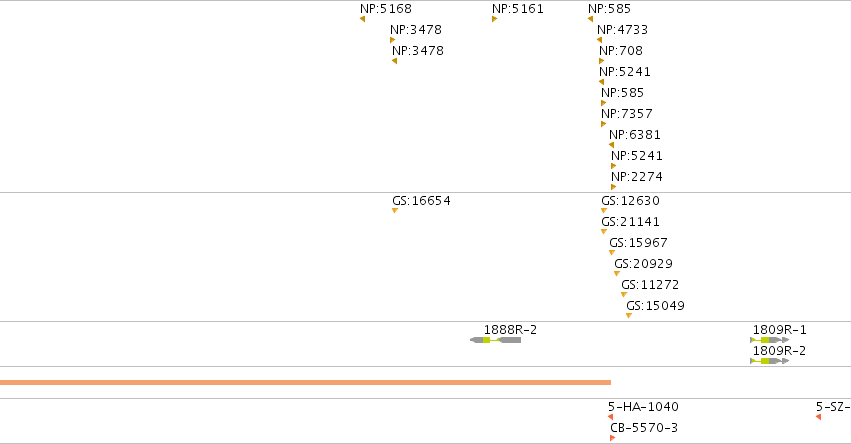Click the red arrow marker under 5-HA-1040
Screen dimensions: 851x444
611,417
